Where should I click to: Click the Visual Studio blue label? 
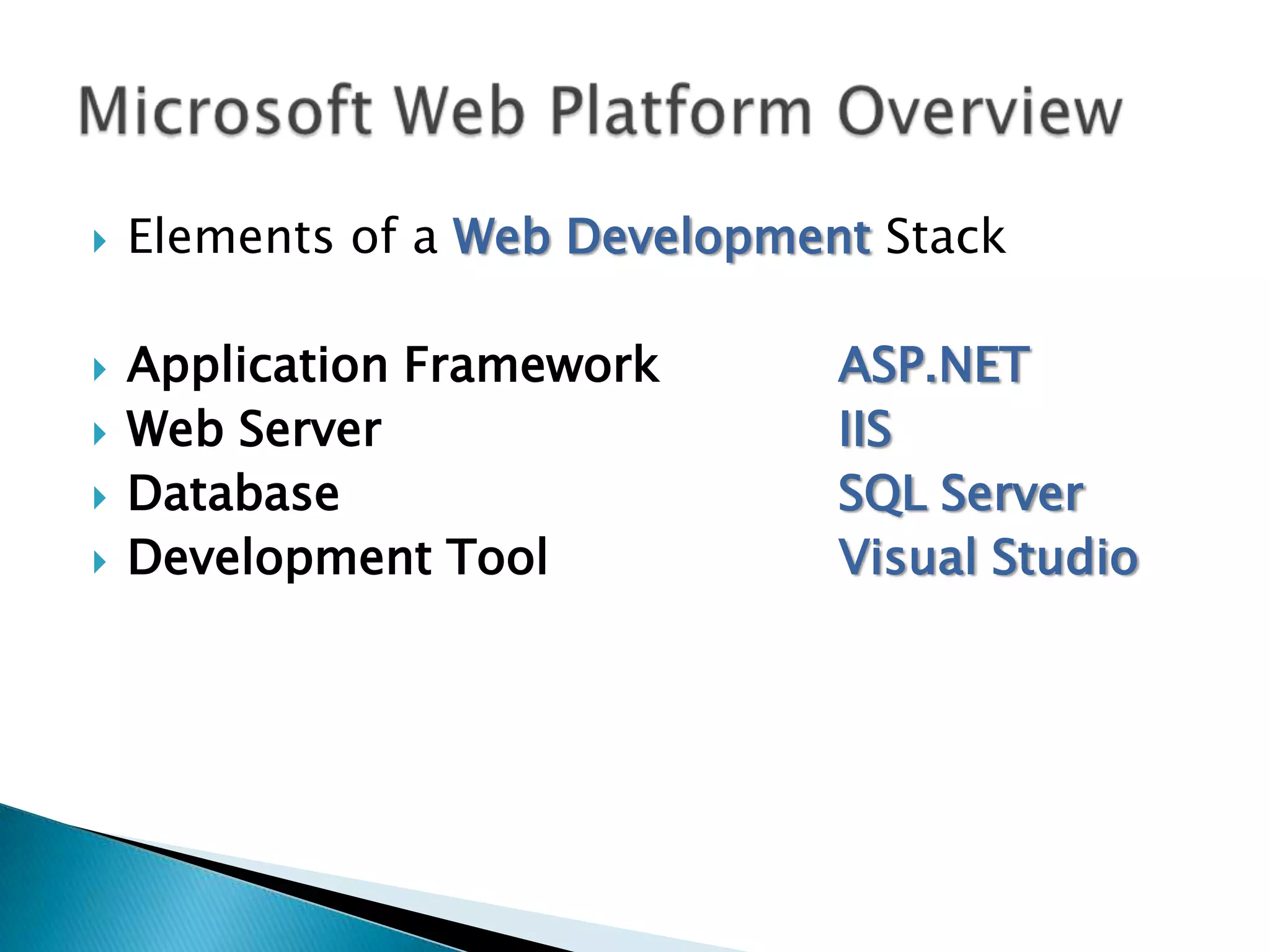click(988, 558)
